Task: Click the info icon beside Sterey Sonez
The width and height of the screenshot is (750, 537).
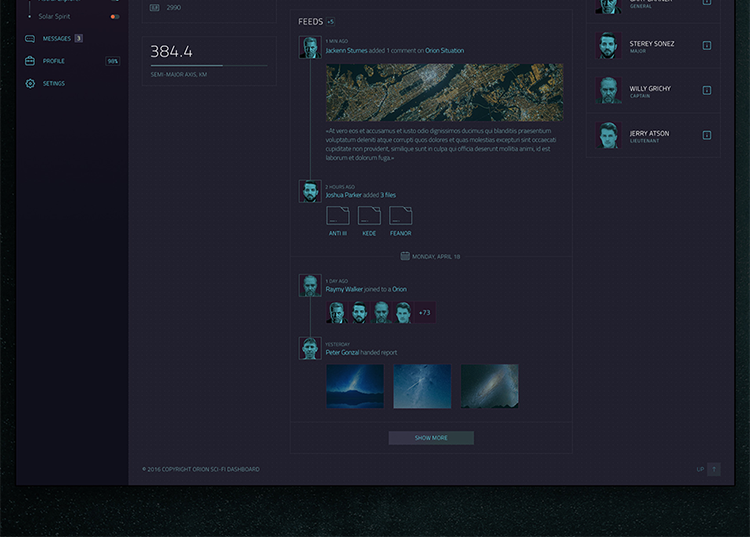Action: pyautogui.click(x=707, y=45)
